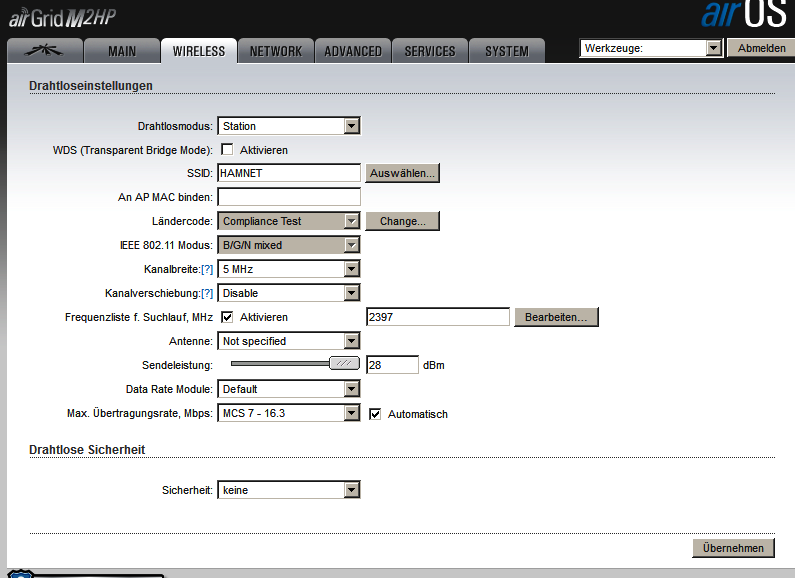795x578 pixels.
Task: Open the Ubiquiti logo tab
Action: pos(43,51)
